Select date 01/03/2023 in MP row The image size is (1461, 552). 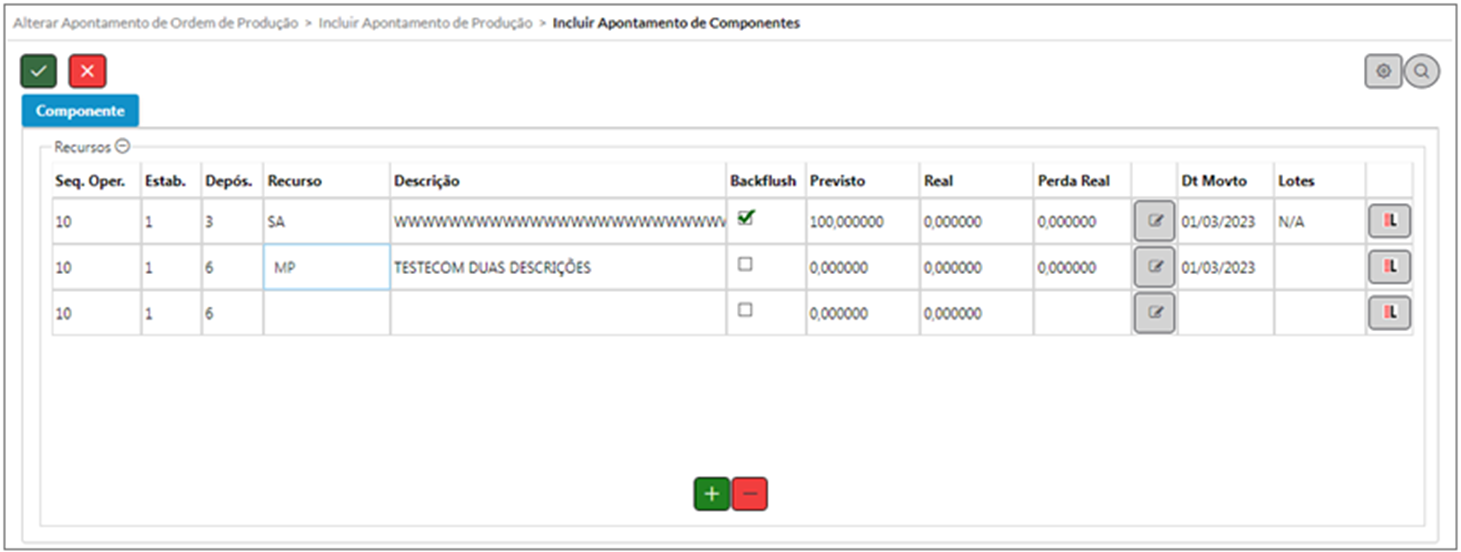click(x=1218, y=268)
